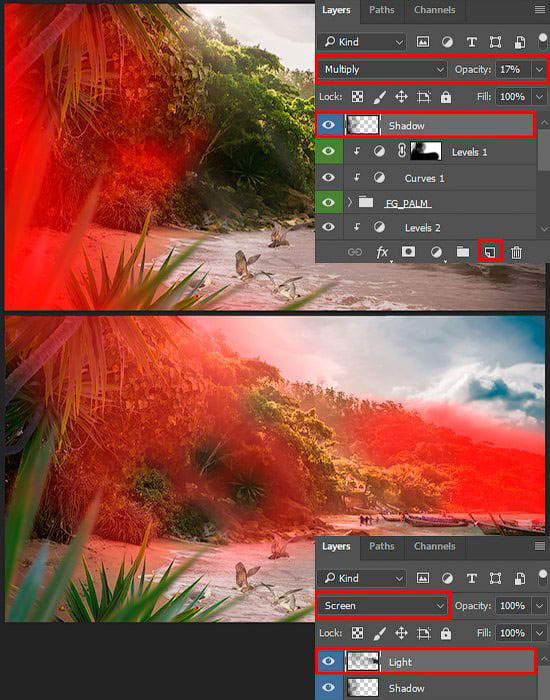
Task: Hide the Shadow layer in Multiply panel
Action: tap(329, 125)
